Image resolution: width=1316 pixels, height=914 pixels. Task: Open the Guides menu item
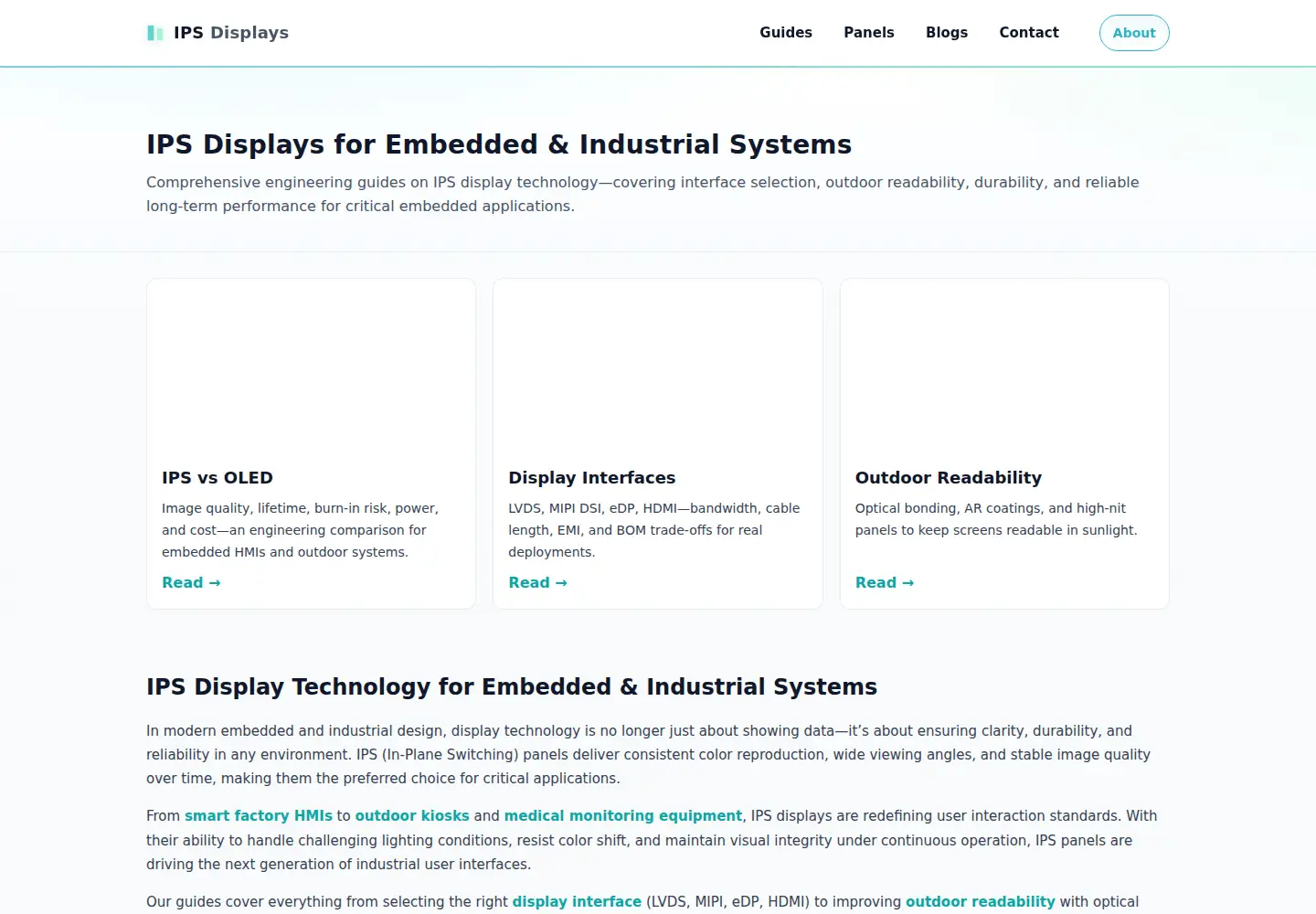point(786,33)
